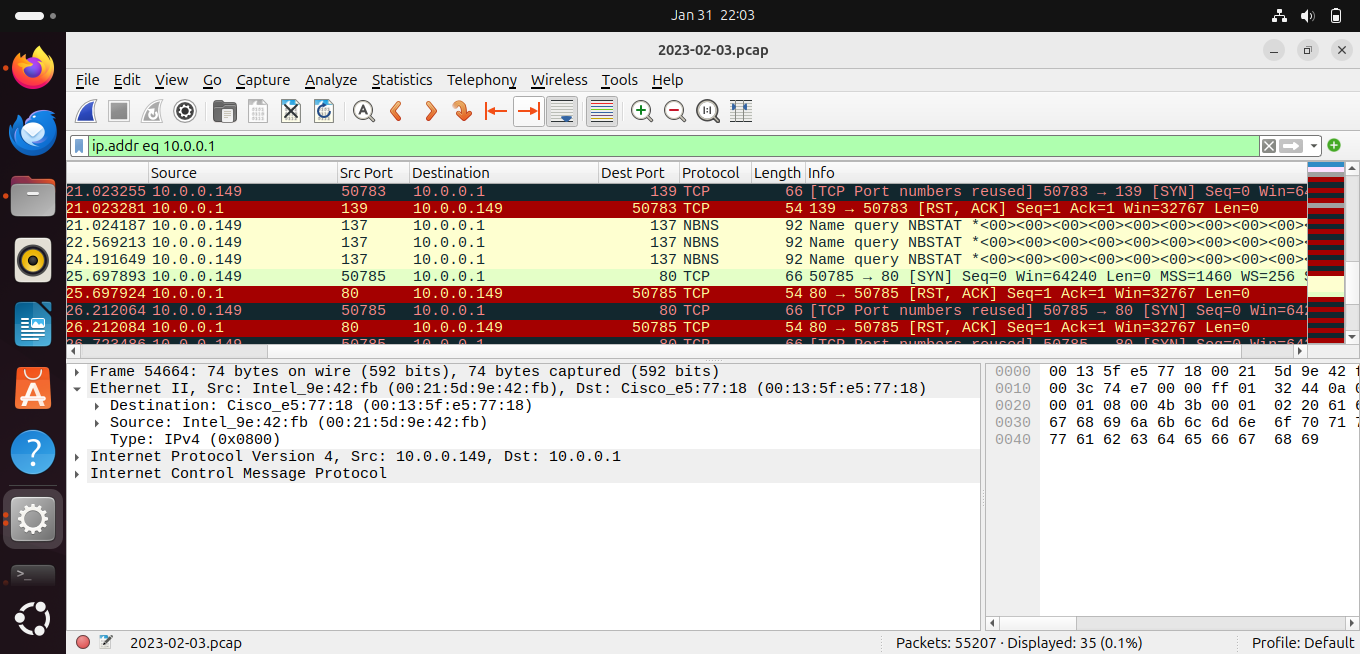1360x654 pixels.
Task: Open the Edit menu
Action: tap(127, 80)
